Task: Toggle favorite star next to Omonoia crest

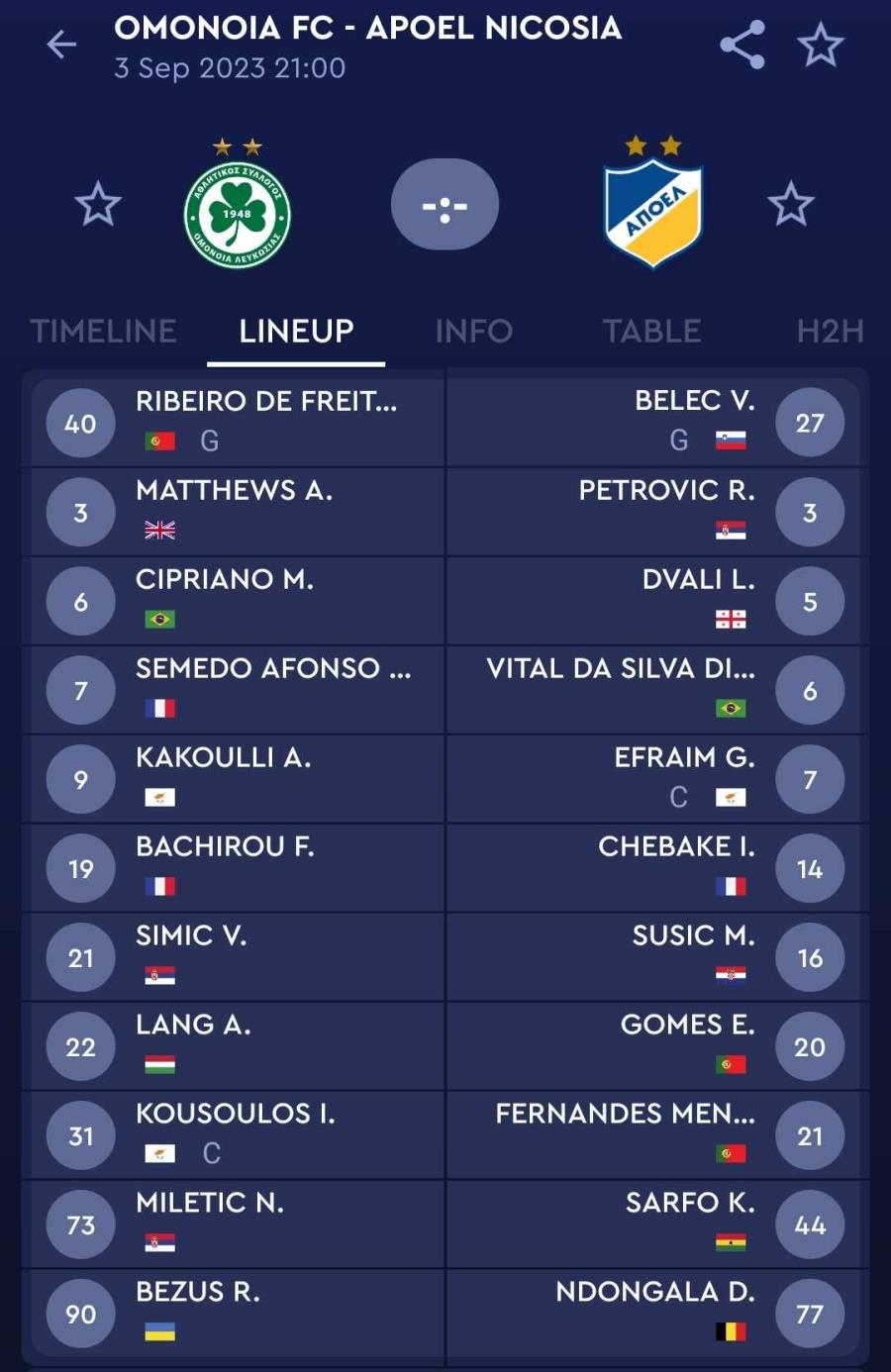Action: tap(98, 204)
